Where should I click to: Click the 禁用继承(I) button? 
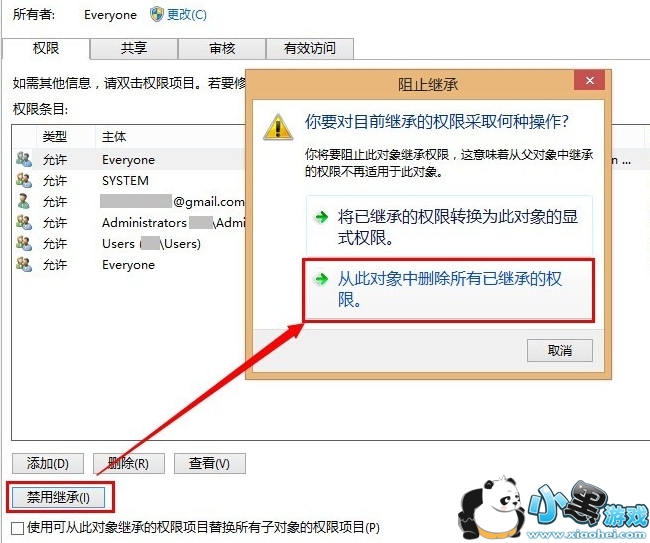coord(58,497)
